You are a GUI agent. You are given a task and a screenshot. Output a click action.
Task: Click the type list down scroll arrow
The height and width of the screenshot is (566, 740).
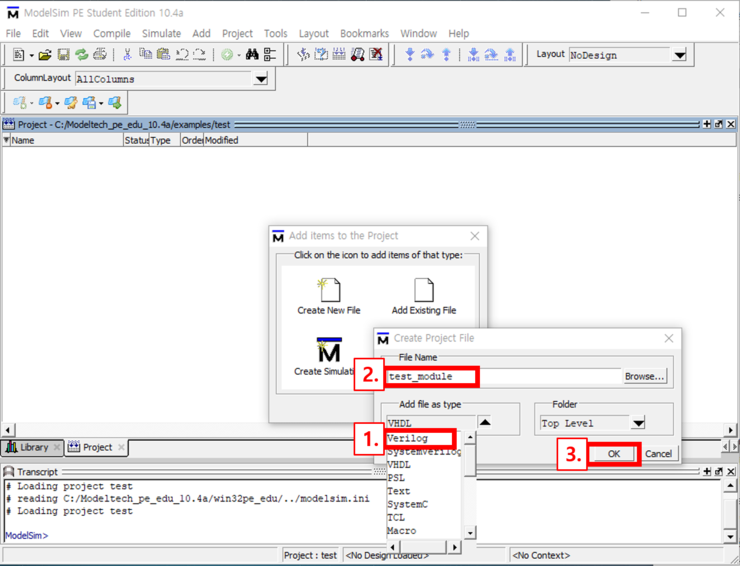coord(470,533)
